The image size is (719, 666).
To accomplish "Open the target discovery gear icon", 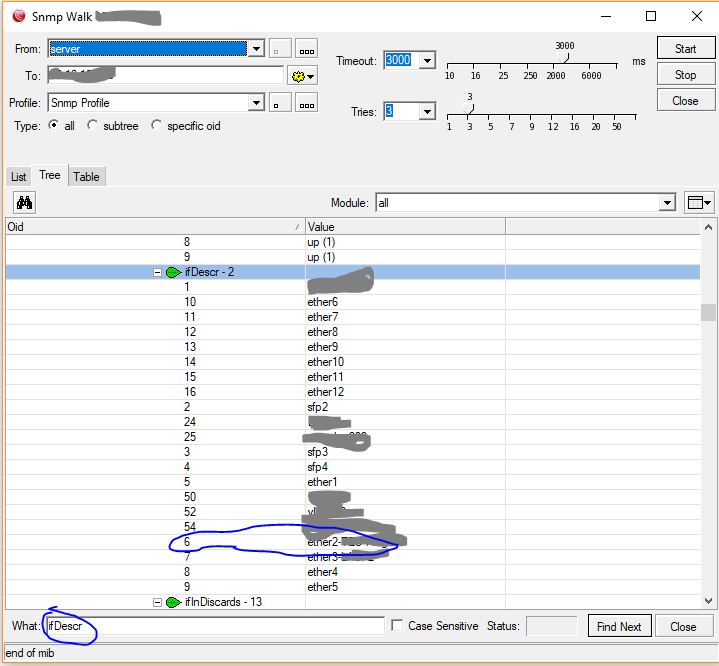I will [x=298, y=76].
